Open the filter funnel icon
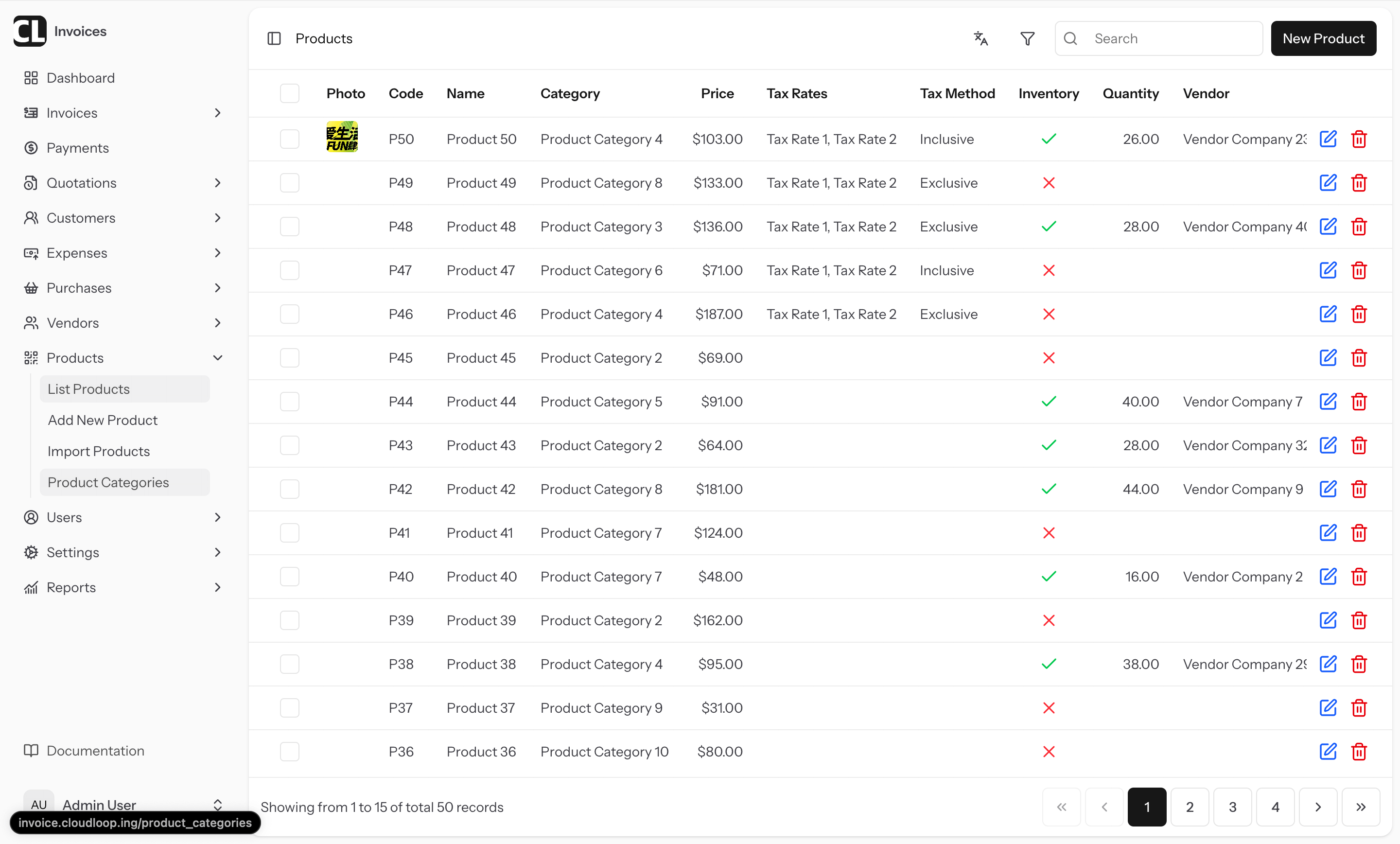The image size is (1400, 844). point(1027,38)
